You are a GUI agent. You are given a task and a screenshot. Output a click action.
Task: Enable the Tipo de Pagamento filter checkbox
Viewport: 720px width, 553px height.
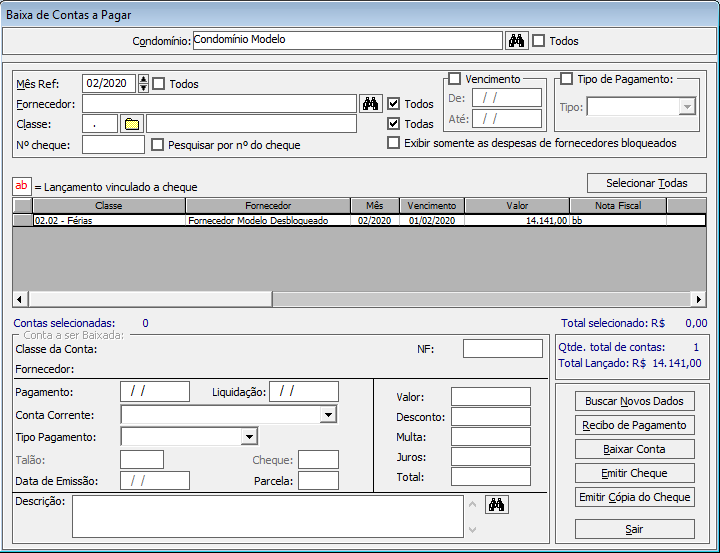(x=566, y=79)
